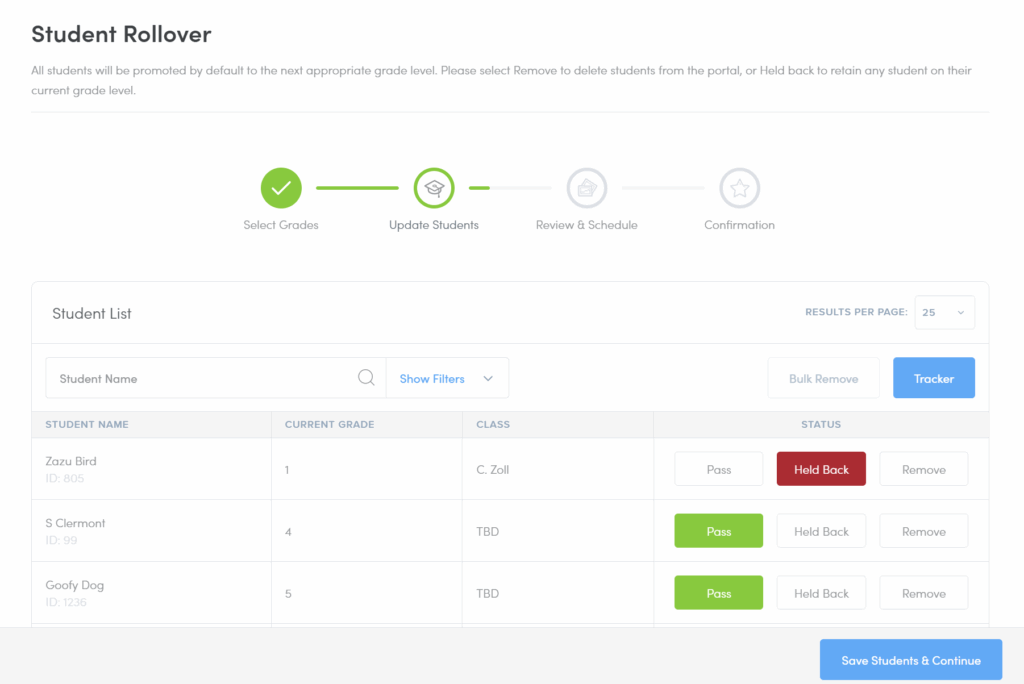Click the Review & Schedule step icon
This screenshot has width=1024, height=684.
point(586,188)
